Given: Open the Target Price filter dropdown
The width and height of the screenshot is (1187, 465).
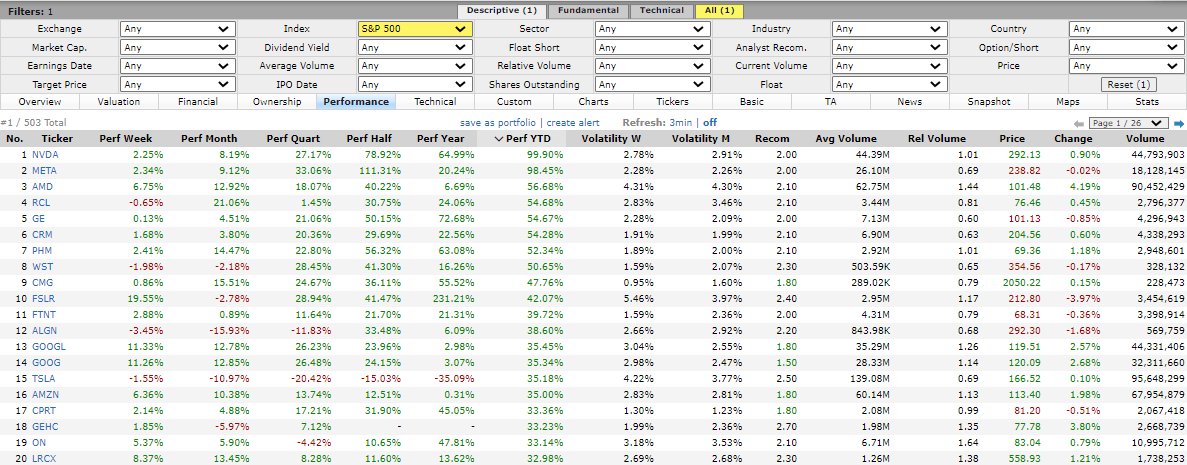Looking at the screenshot, I should click(178, 85).
